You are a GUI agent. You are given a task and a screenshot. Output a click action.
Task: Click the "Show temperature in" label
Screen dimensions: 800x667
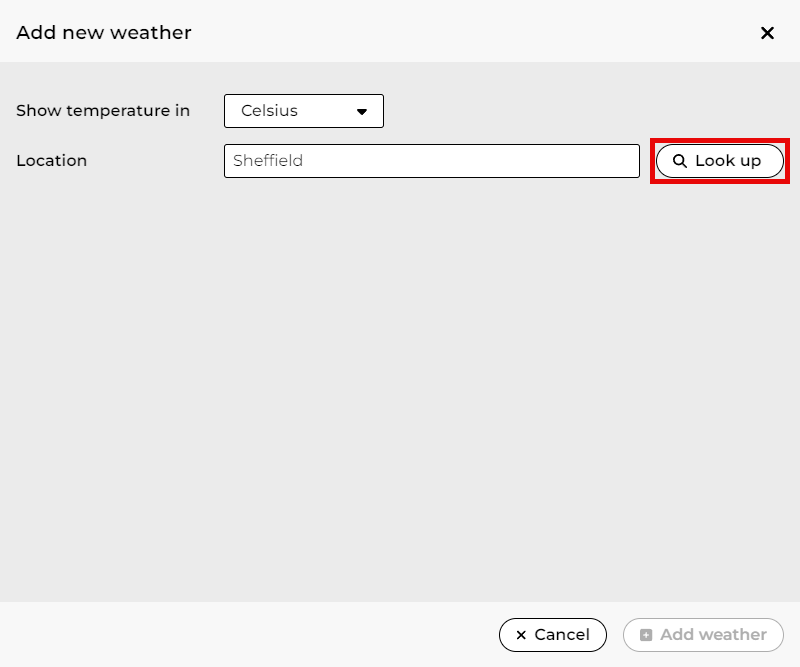[x=103, y=111]
